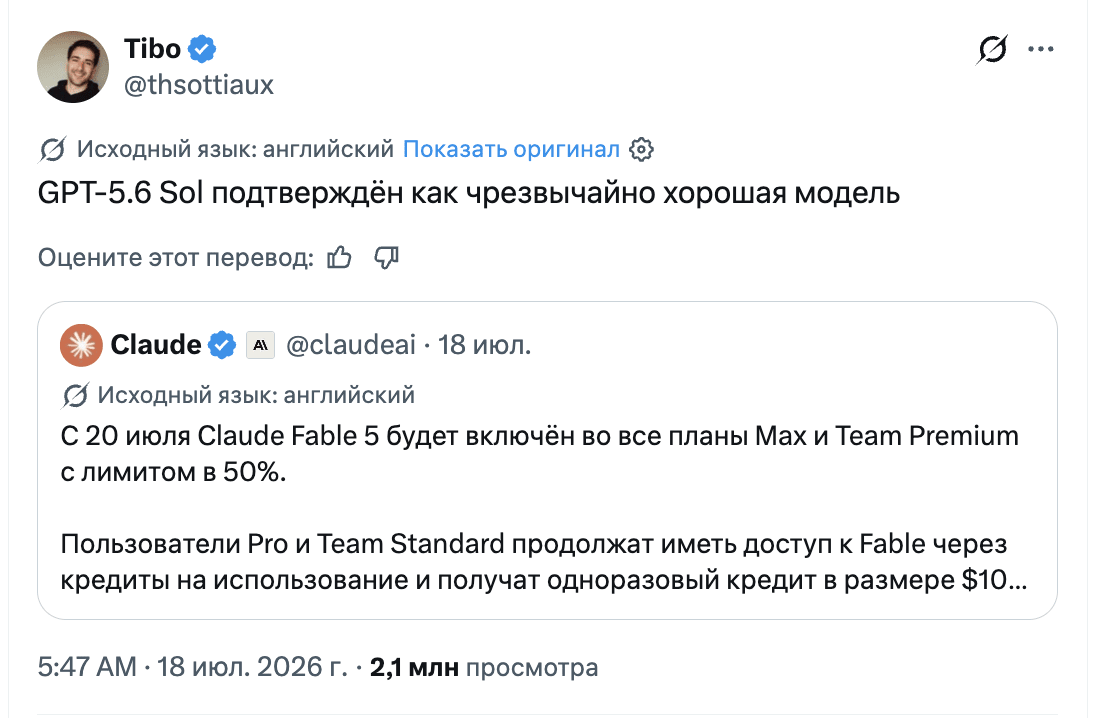Click Tibo's profile avatar photo

coord(73,67)
